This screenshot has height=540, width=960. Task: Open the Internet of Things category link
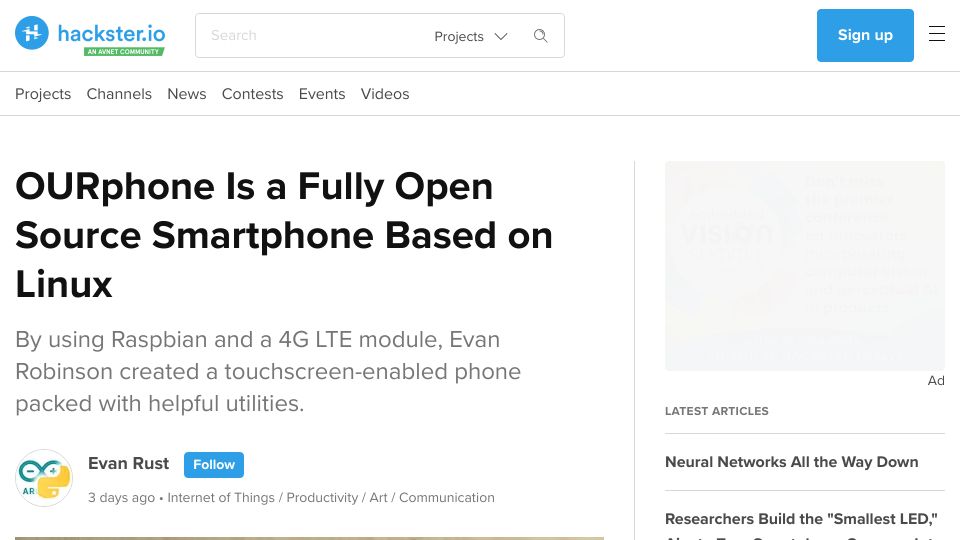[221, 498]
